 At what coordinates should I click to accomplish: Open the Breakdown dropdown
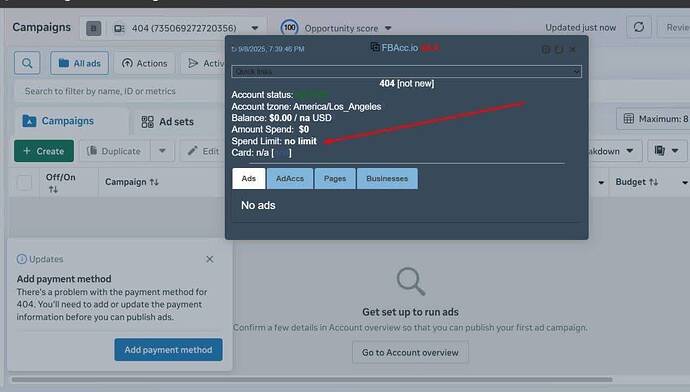pyautogui.click(x=614, y=151)
